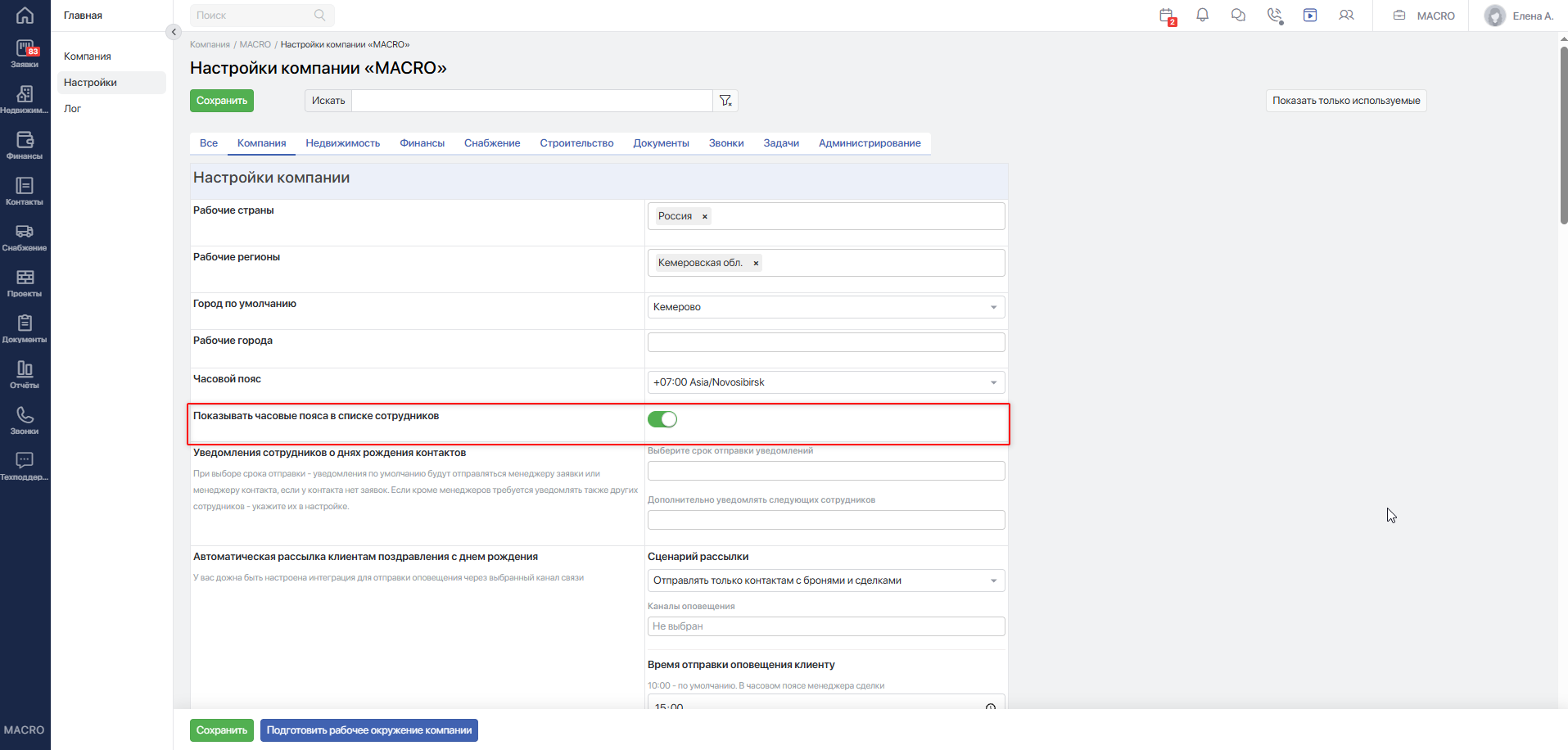Open the Финансы sidebar icon
Image resolution: width=1568 pixels, height=750 pixels.
(x=25, y=146)
